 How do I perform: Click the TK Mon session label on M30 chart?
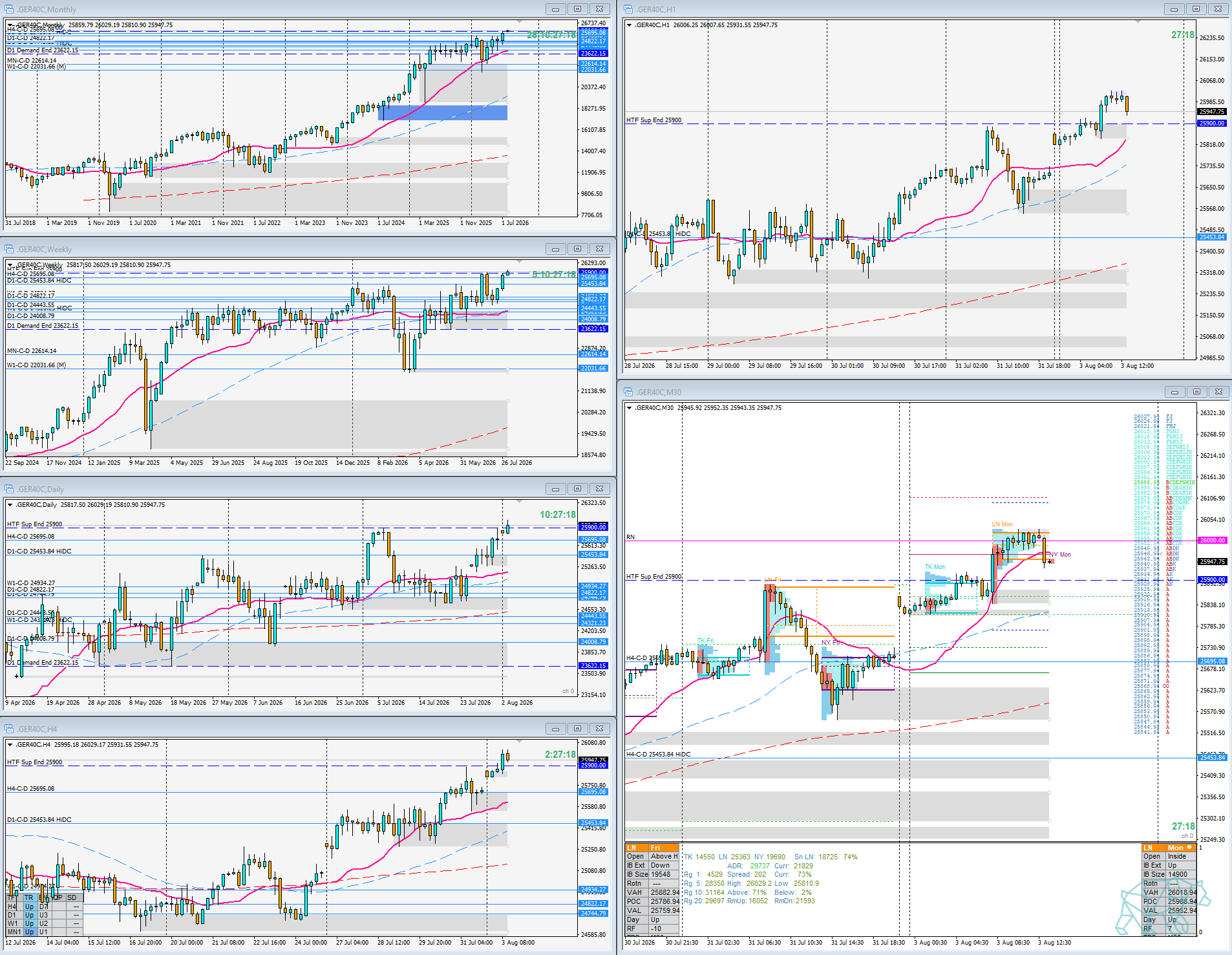tap(935, 567)
